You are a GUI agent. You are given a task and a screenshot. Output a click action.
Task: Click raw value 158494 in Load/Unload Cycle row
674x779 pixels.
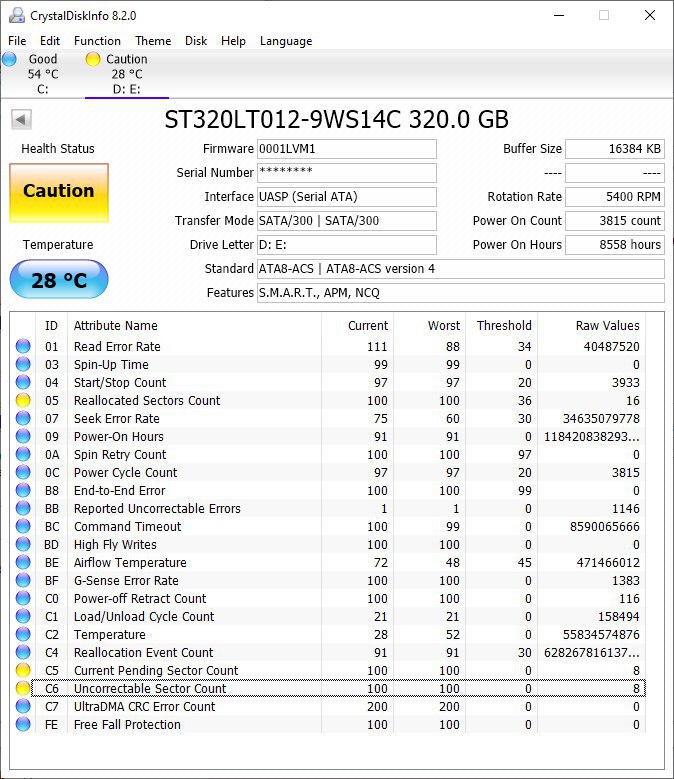(618, 616)
